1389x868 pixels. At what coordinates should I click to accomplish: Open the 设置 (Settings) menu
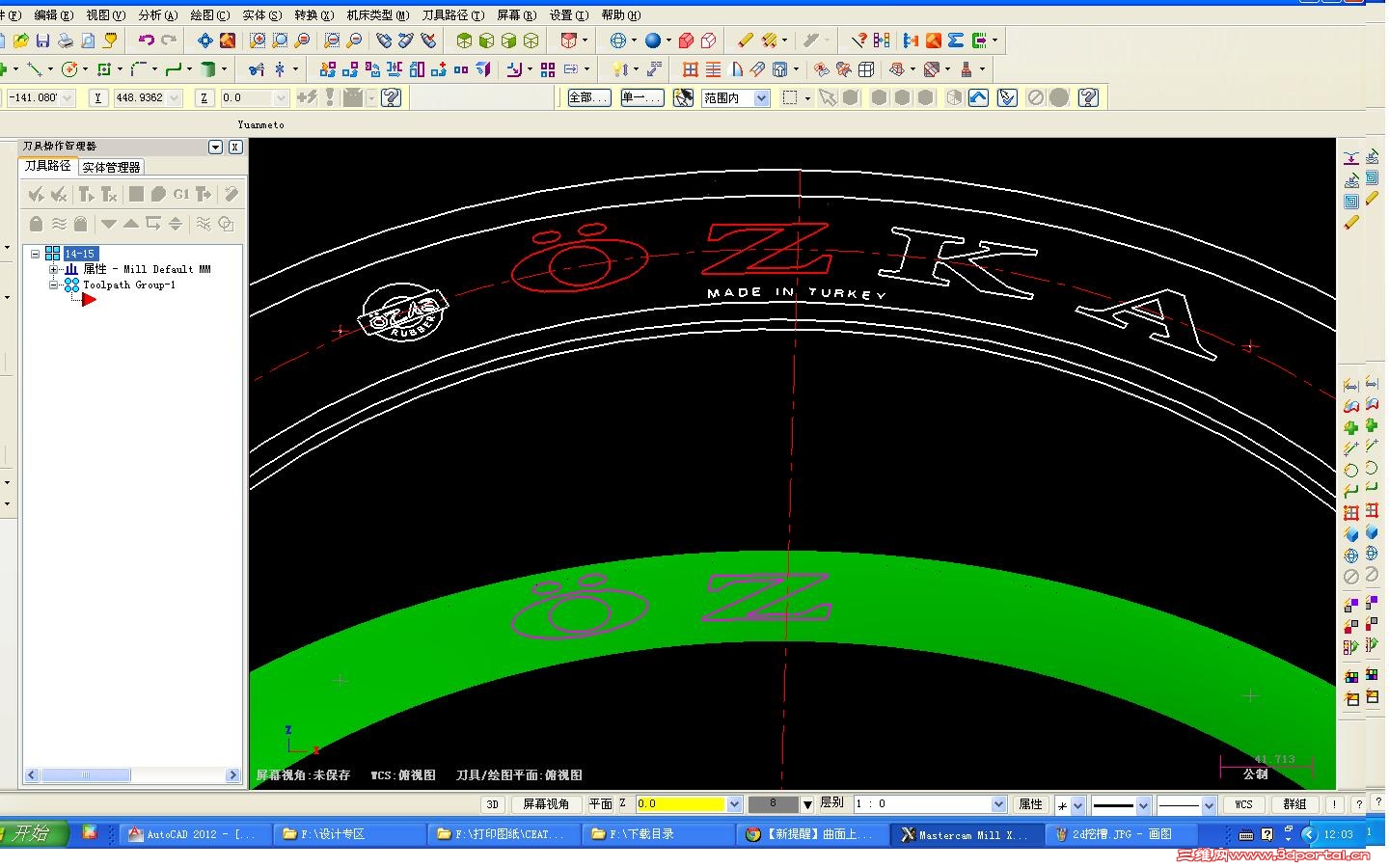[x=568, y=15]
